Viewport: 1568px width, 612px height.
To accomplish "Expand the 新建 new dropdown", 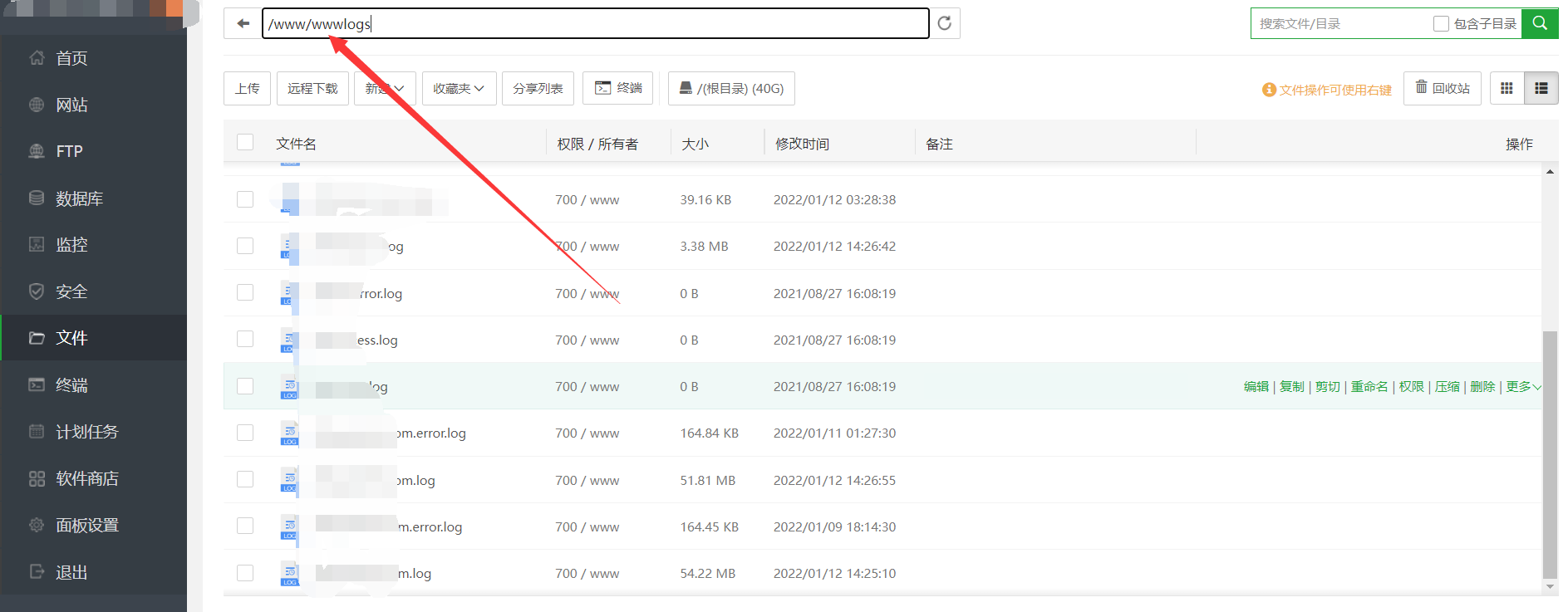I will pos(385,88).
